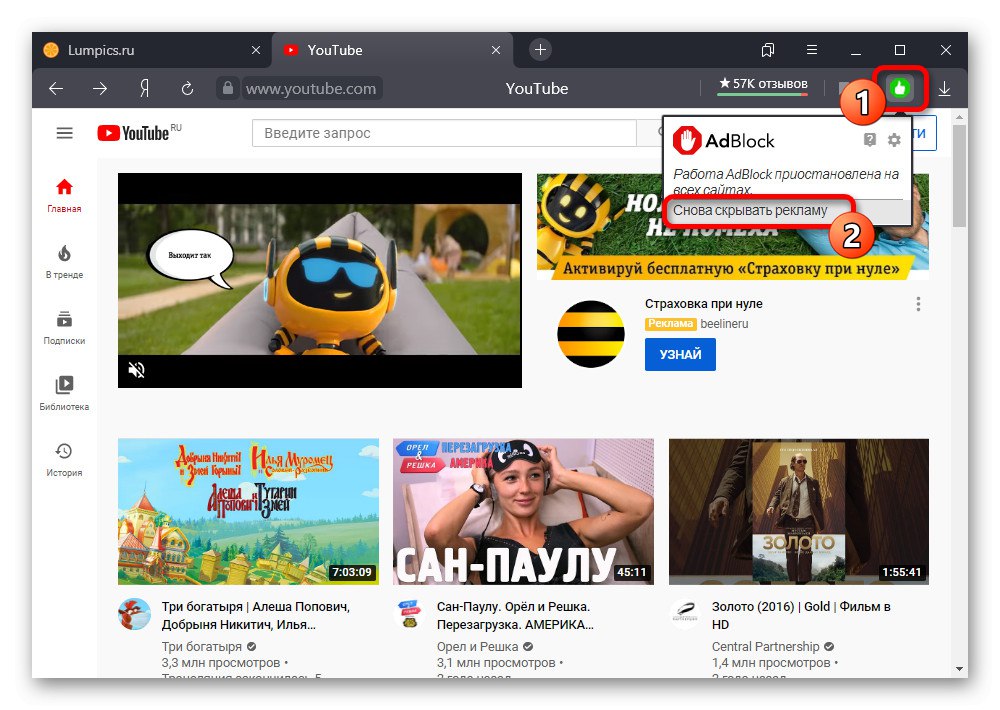Viewport: 1000px width, 710px height.
Task: Click the Три богатыря channel avatar
Action: point(135,614)
